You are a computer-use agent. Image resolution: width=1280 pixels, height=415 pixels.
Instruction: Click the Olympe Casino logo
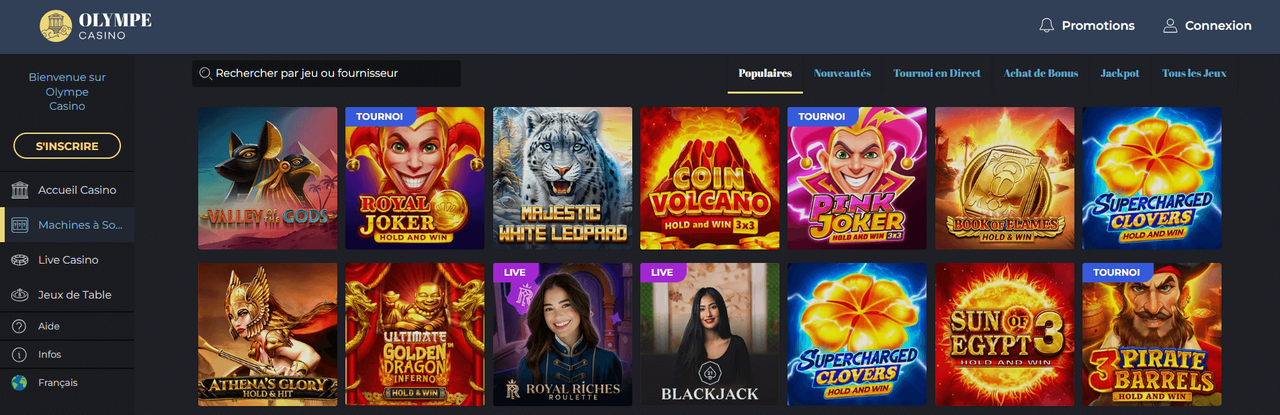tap(95, 26)
